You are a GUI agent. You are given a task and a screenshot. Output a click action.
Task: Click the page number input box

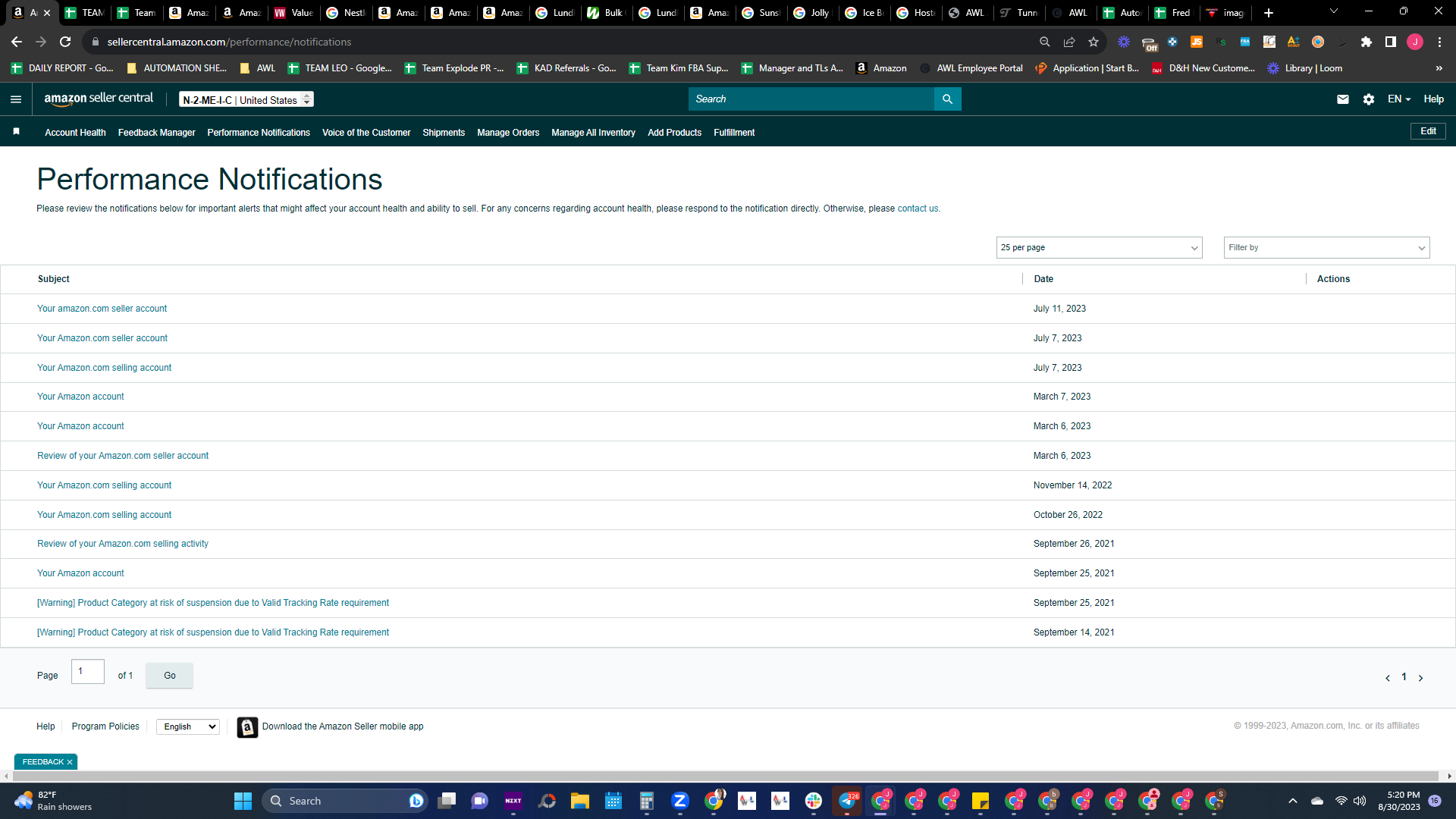[88, 672]
